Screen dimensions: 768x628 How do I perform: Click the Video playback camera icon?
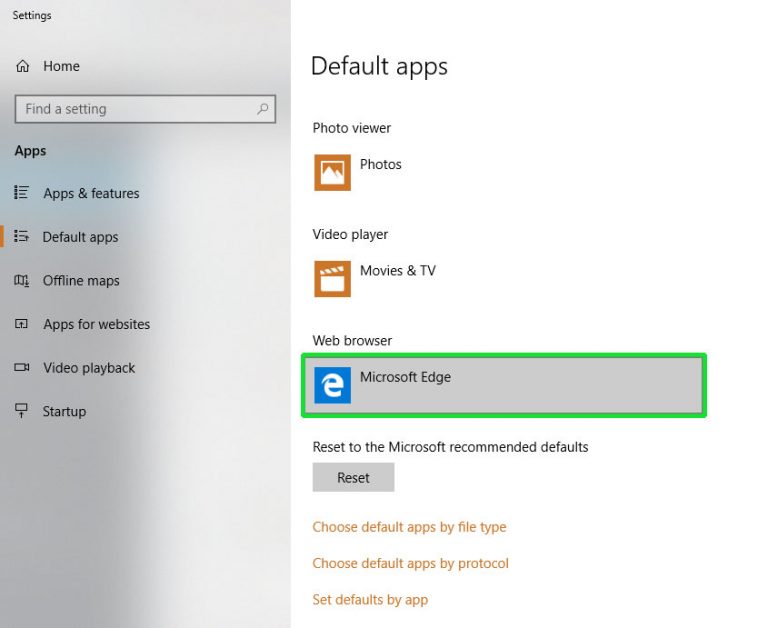click(22, 367)
